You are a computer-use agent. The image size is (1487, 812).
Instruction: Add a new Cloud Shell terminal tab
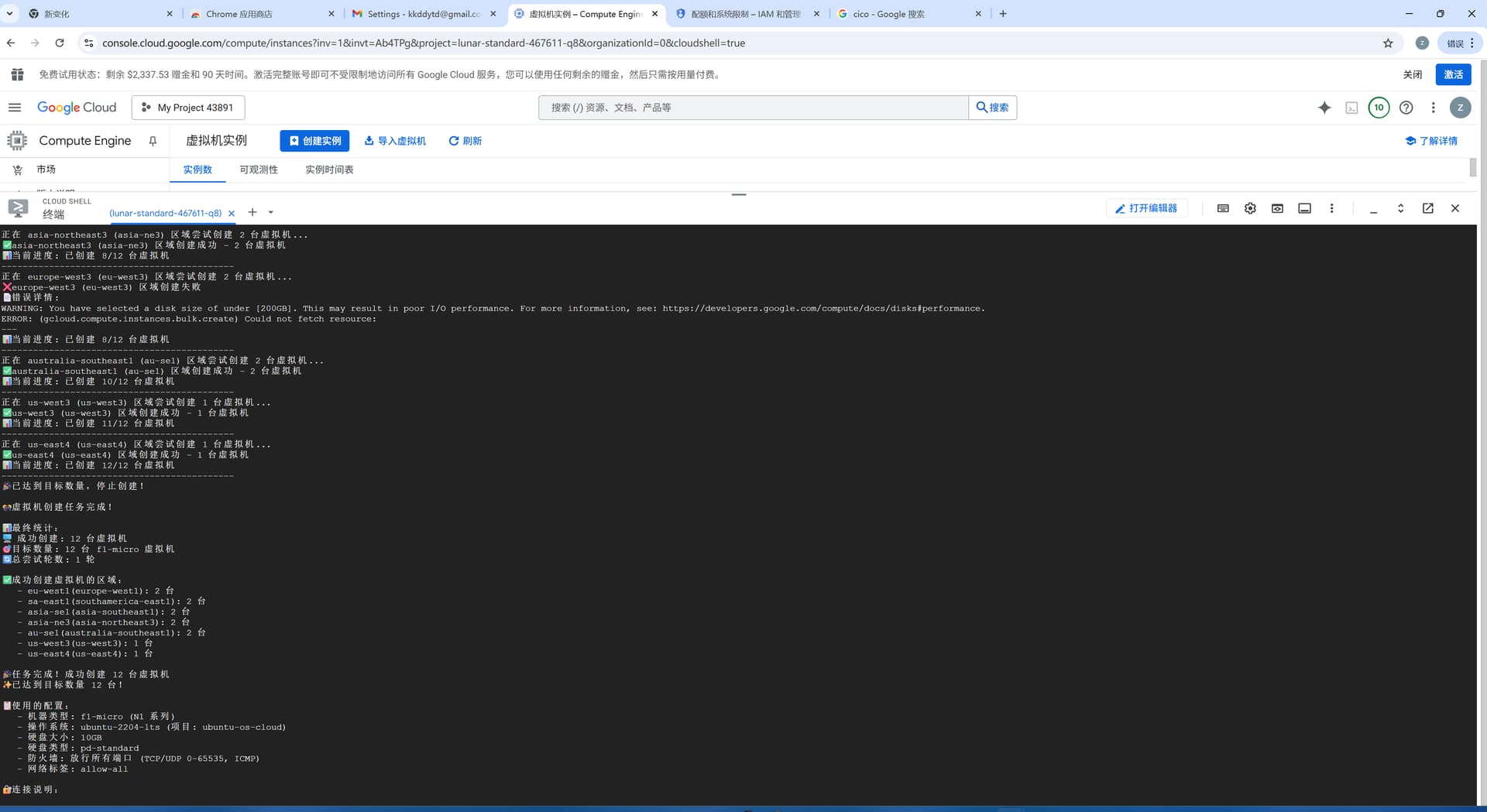pos(252,212)
